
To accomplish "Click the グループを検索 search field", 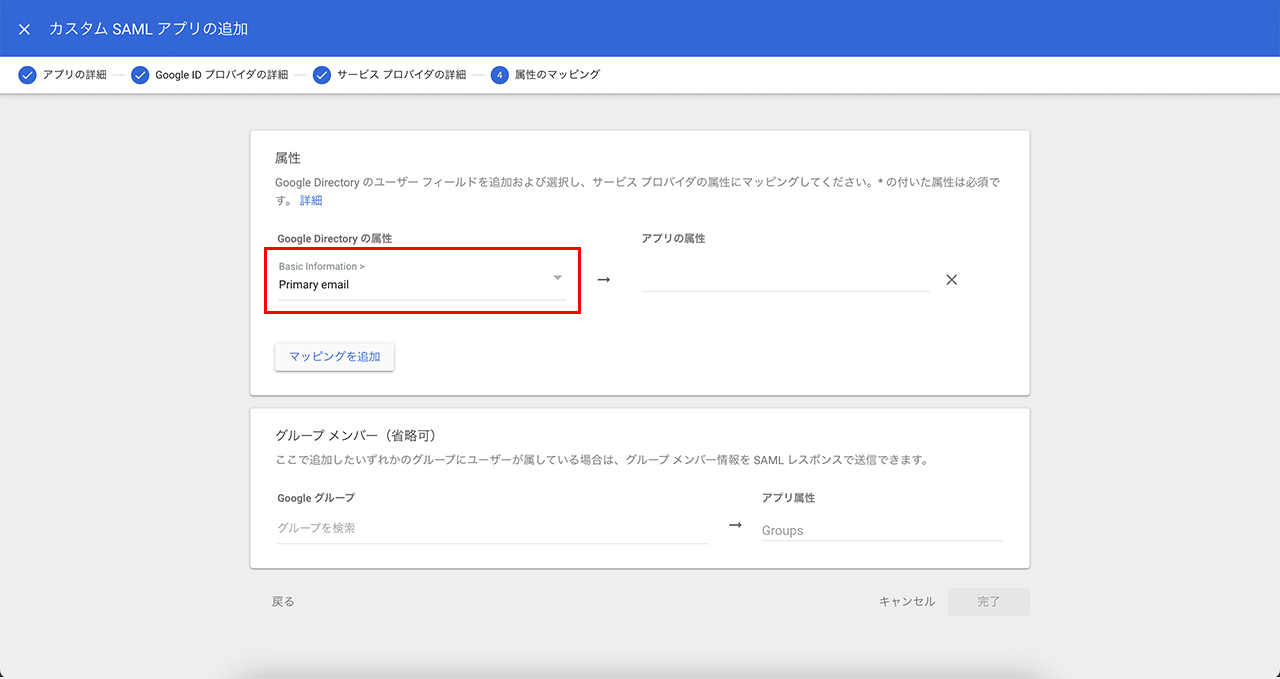I will coord(492,528).
